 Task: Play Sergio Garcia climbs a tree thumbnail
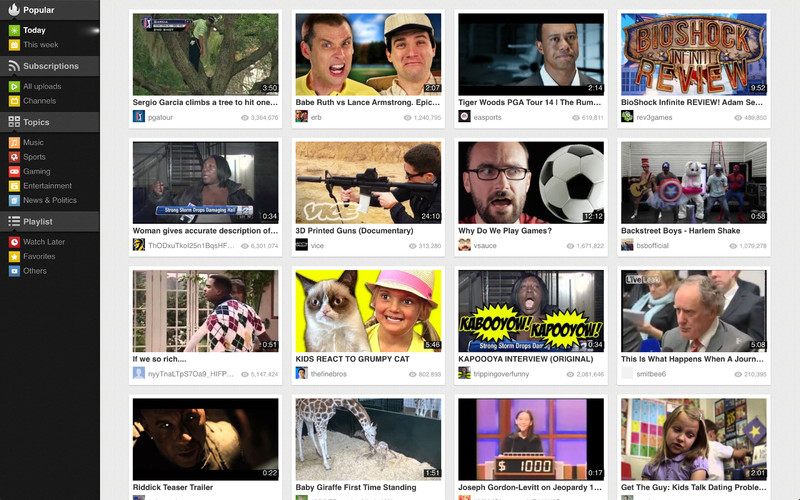206,54
